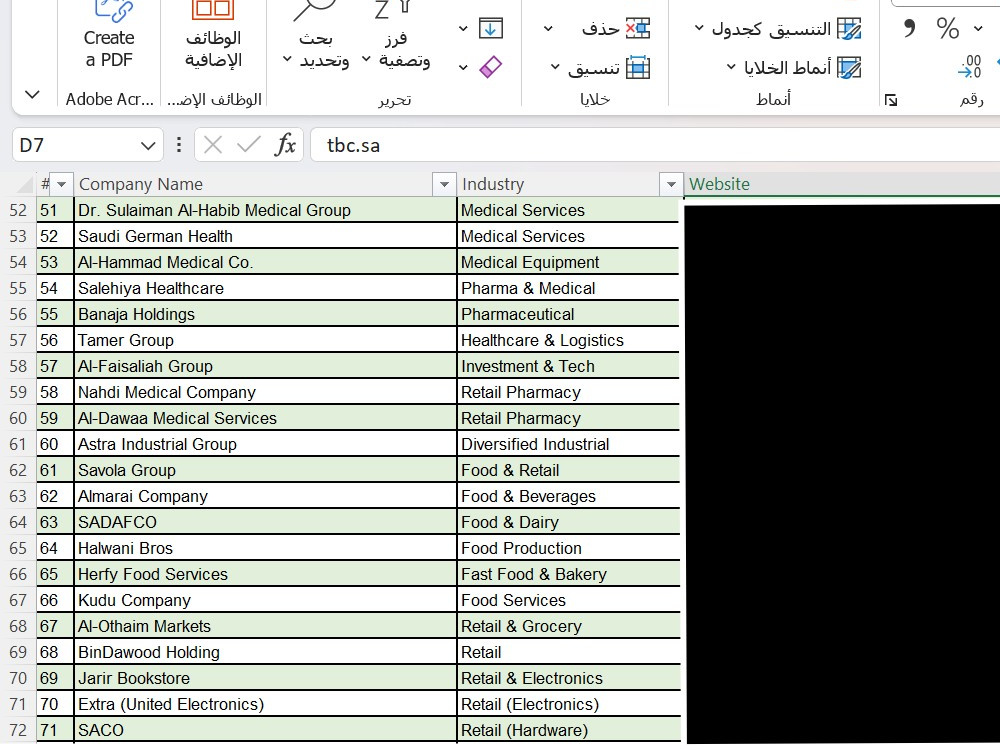Select cell Jarir Bookstore
1000x750 pixels.
tap(265, 678)
